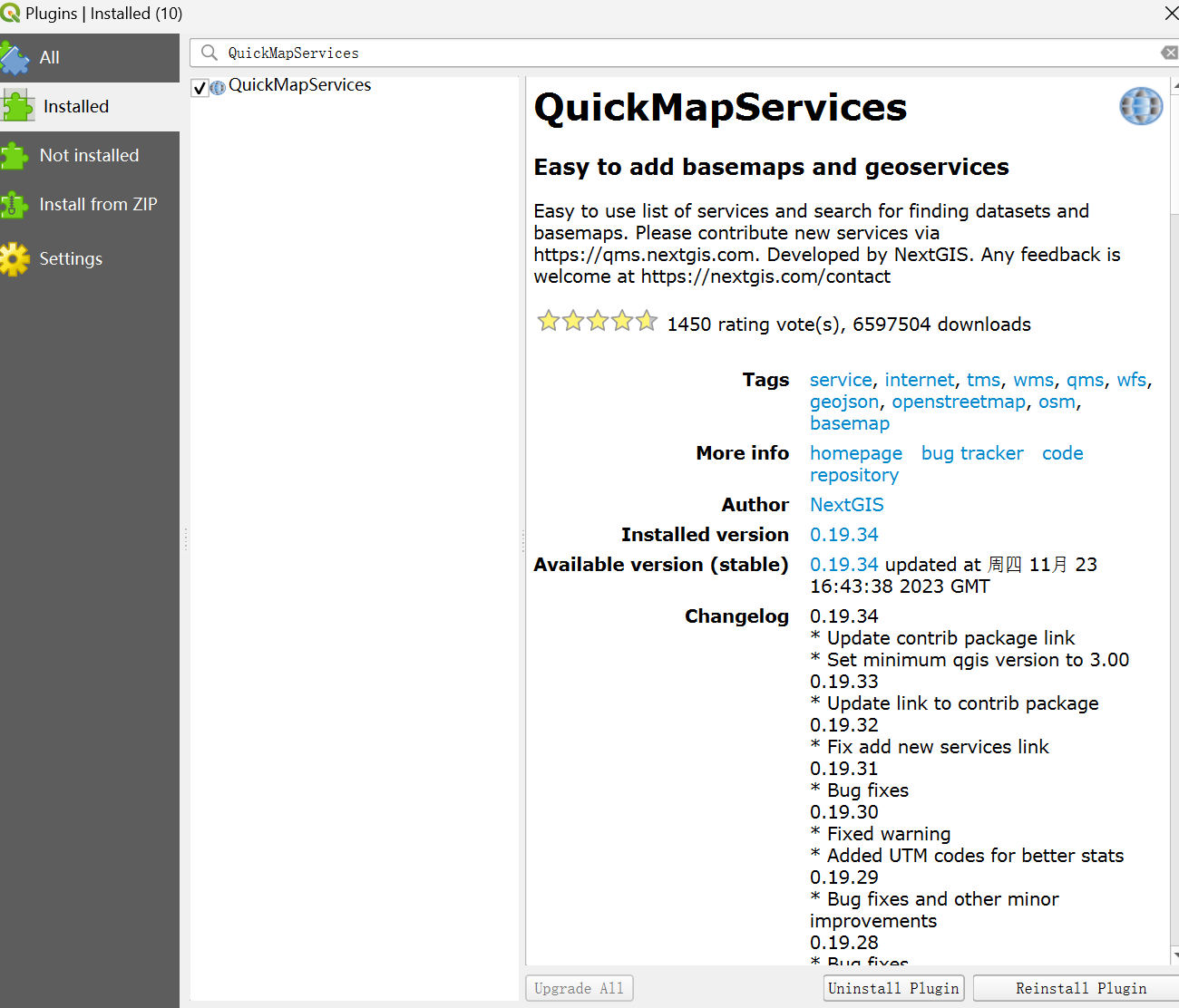1179x1008 pixels.
Task: Click the search magnifier icon
Action: (x=209, y=53)
